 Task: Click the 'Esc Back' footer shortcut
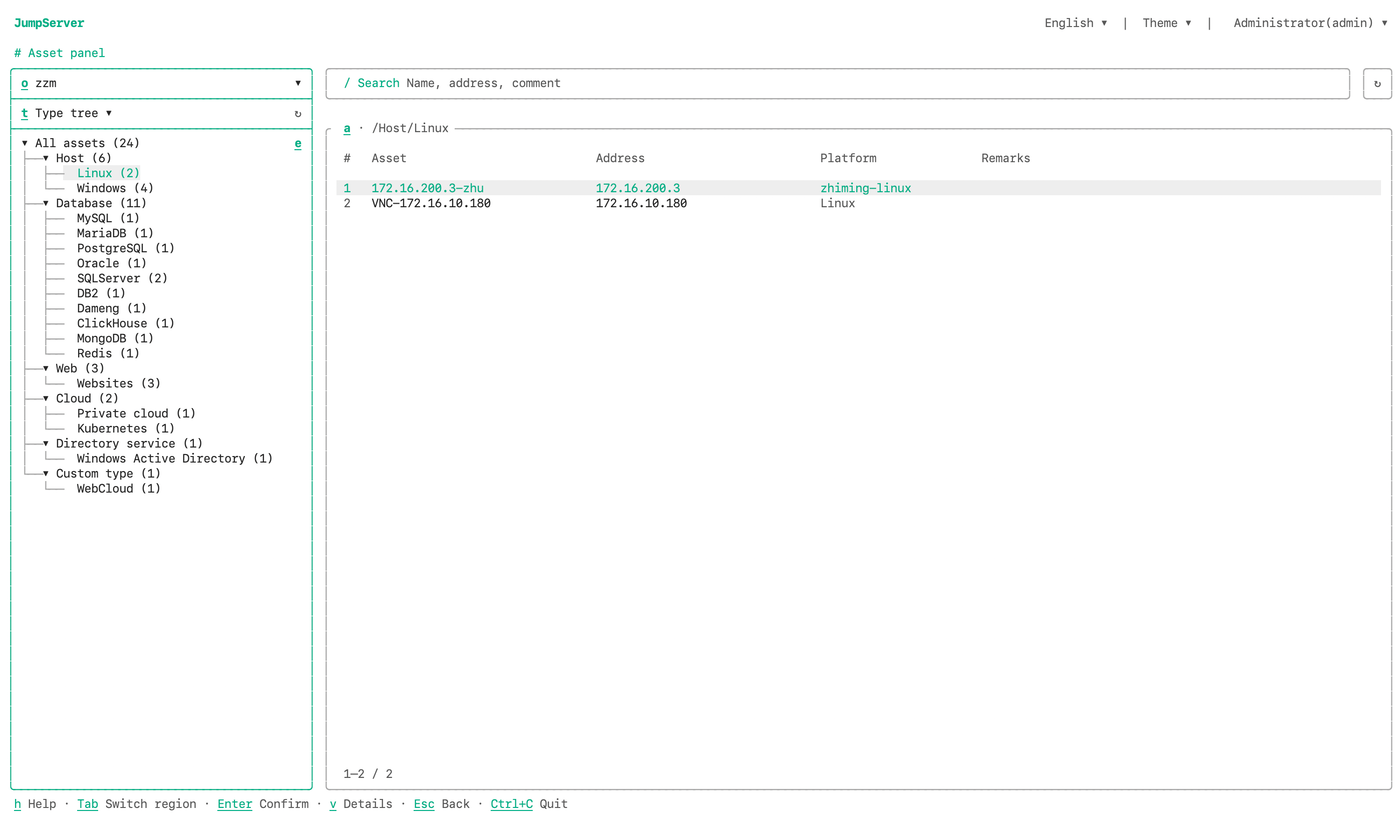(x=441, y=805)
